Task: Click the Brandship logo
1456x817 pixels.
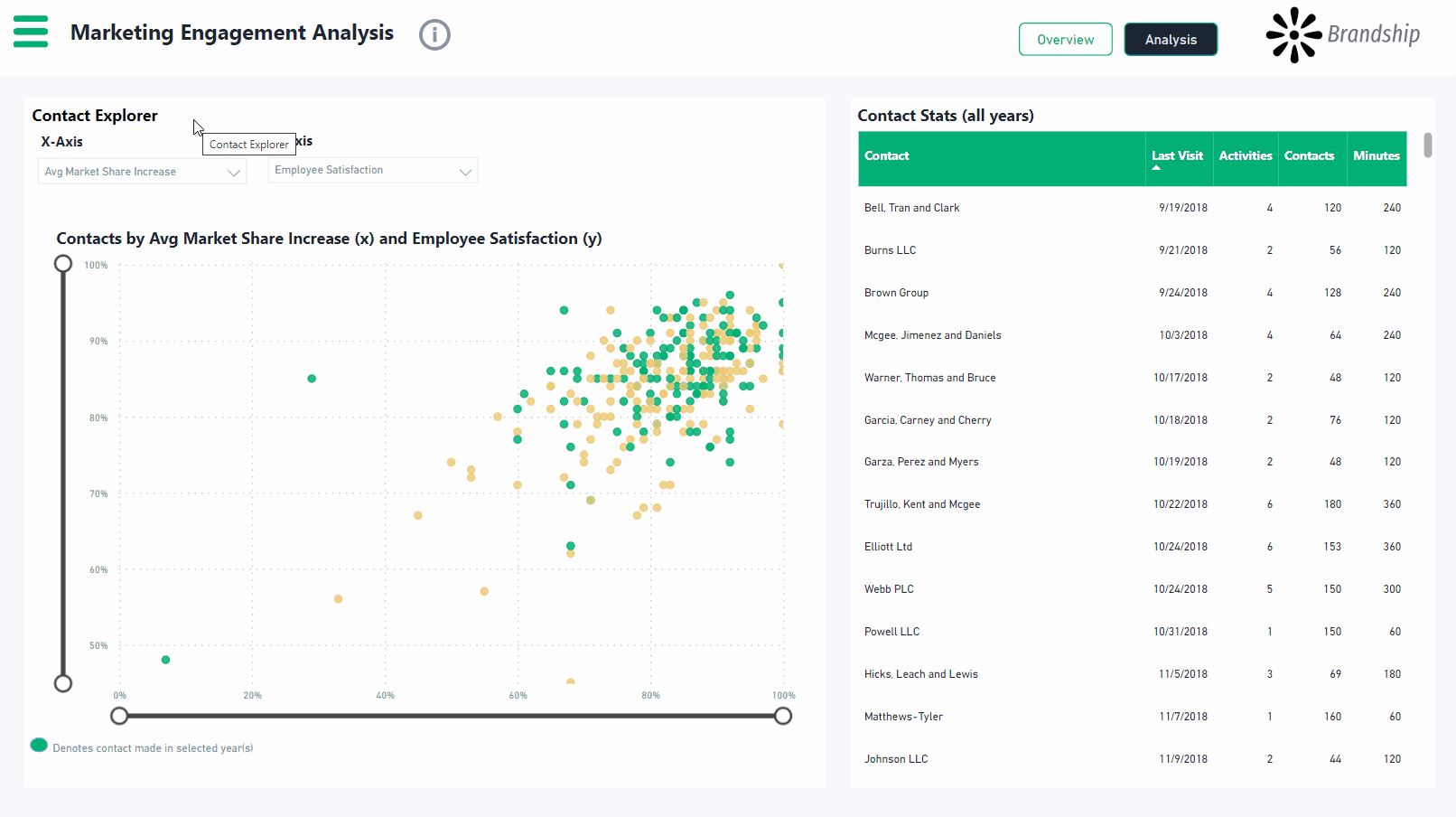Action: pyautogui.click(x=1343, y=35)
